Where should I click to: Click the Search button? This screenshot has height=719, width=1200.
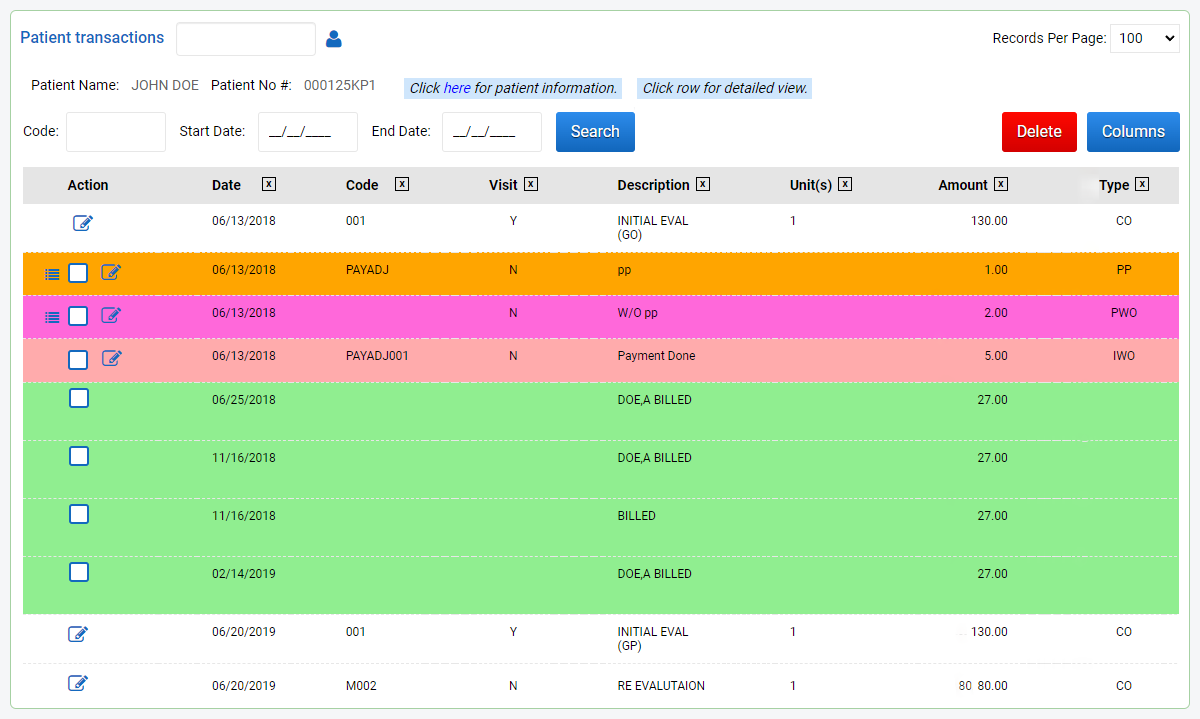595,131
